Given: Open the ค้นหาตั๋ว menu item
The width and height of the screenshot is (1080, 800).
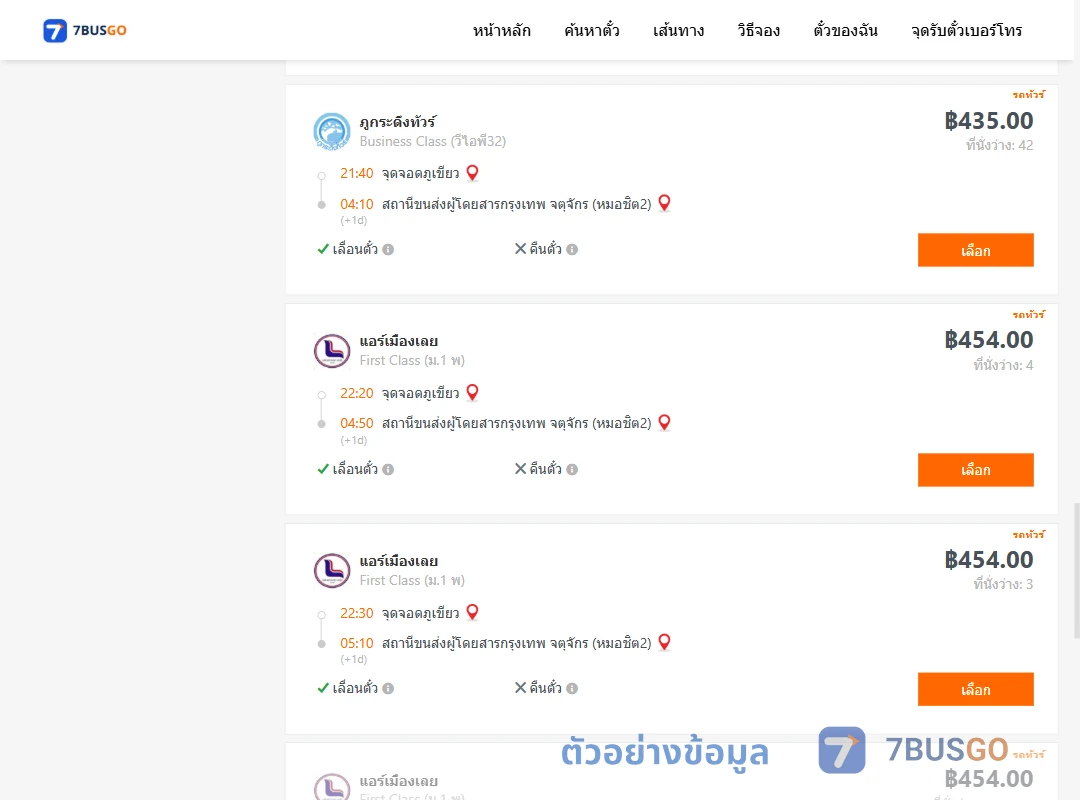Looking at the screenshot, I should (592, 30).
